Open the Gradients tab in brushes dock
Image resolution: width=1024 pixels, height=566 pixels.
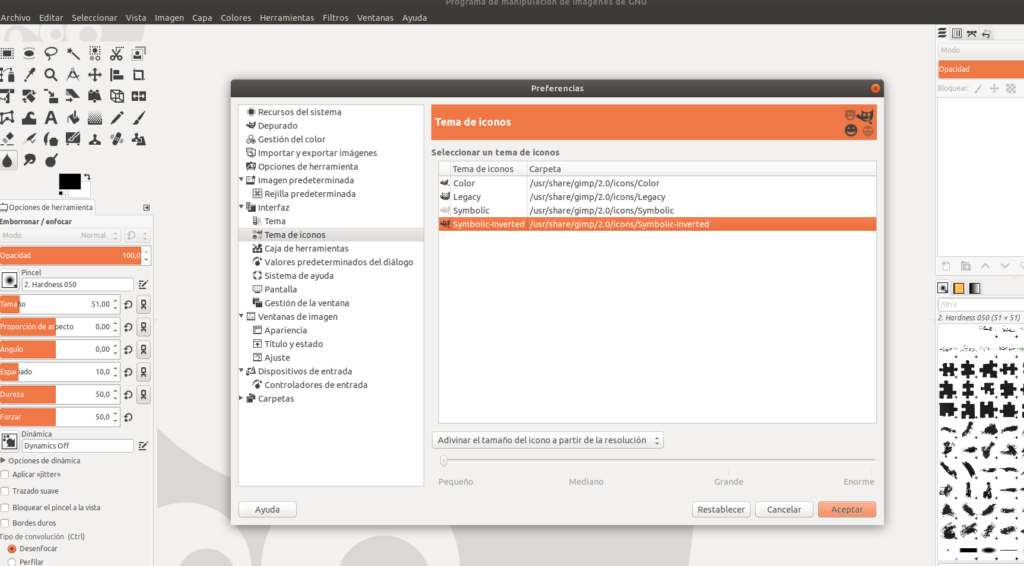click(974, 288)
